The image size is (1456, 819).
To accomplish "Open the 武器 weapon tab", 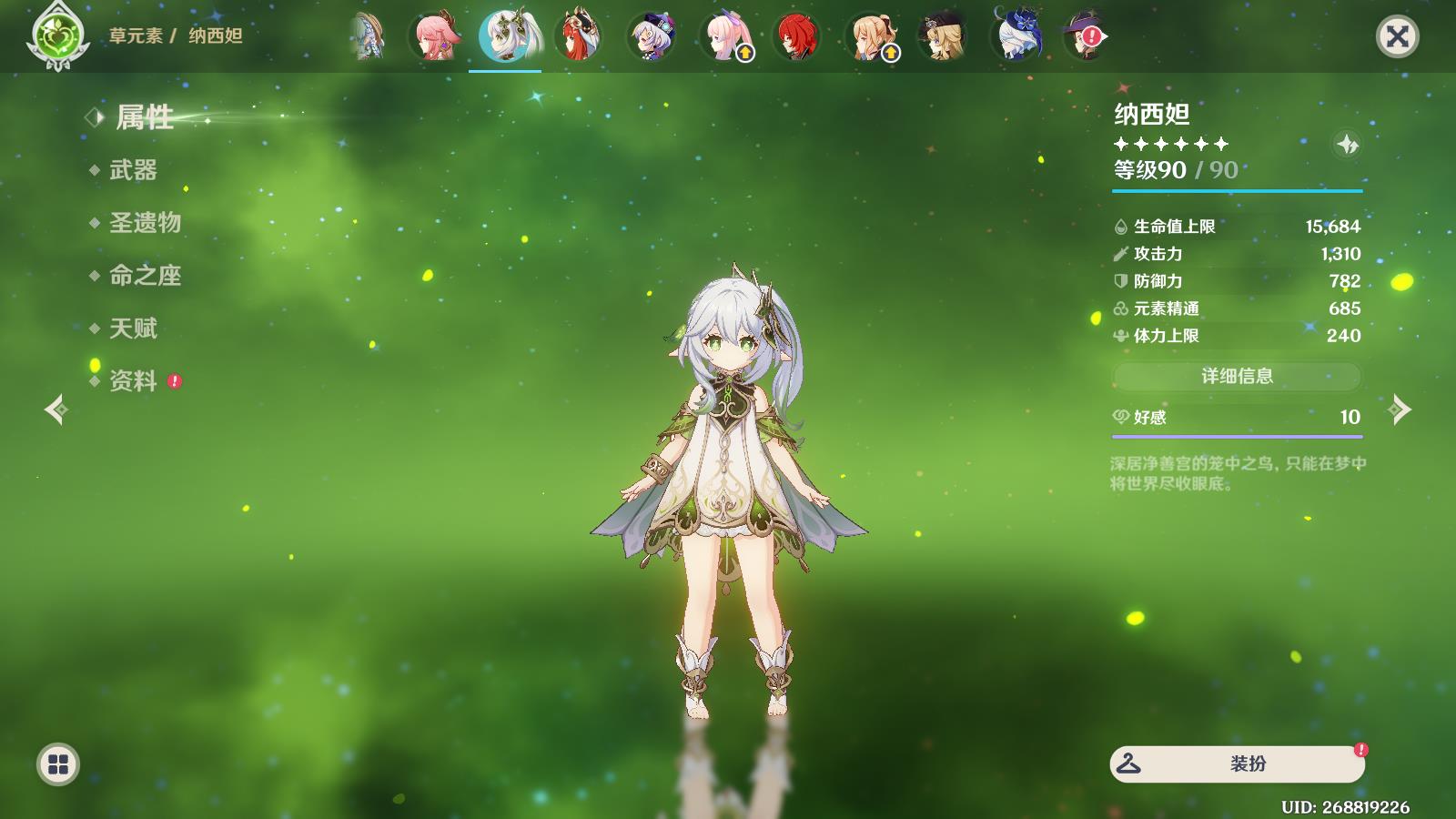I will pos(133,170).
